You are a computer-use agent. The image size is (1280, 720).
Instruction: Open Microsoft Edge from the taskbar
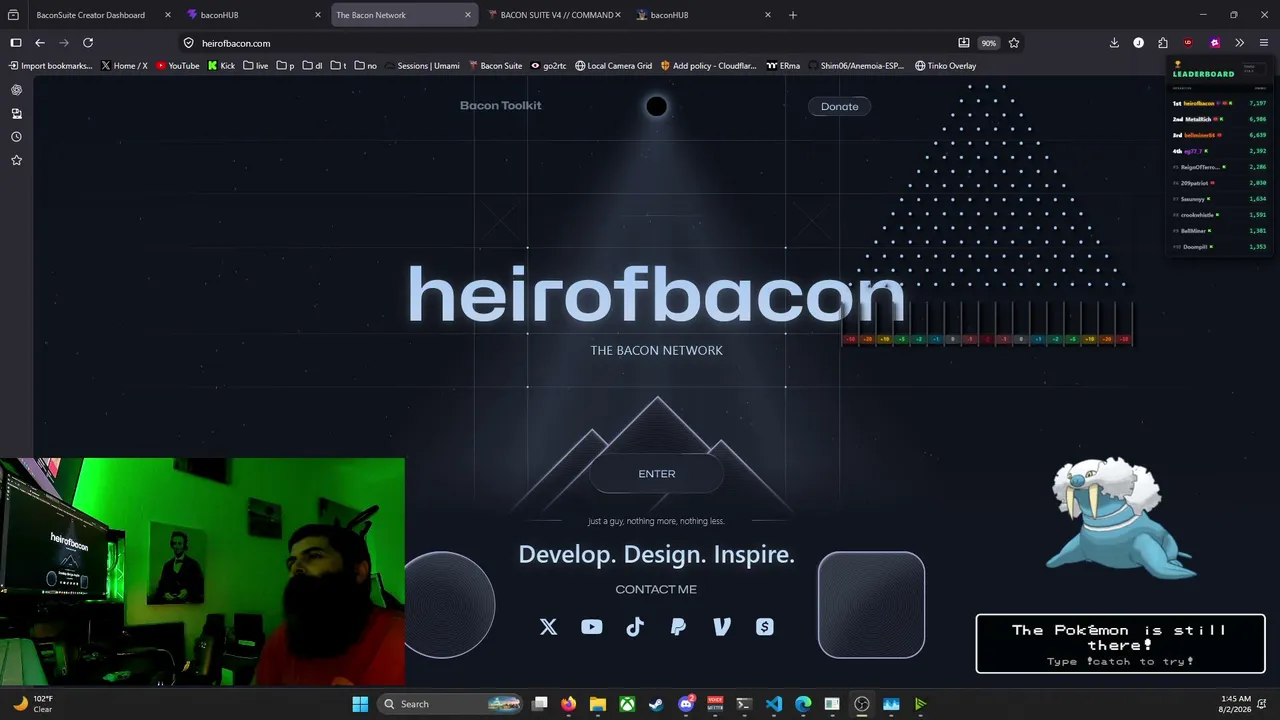[x=803, y=704]
